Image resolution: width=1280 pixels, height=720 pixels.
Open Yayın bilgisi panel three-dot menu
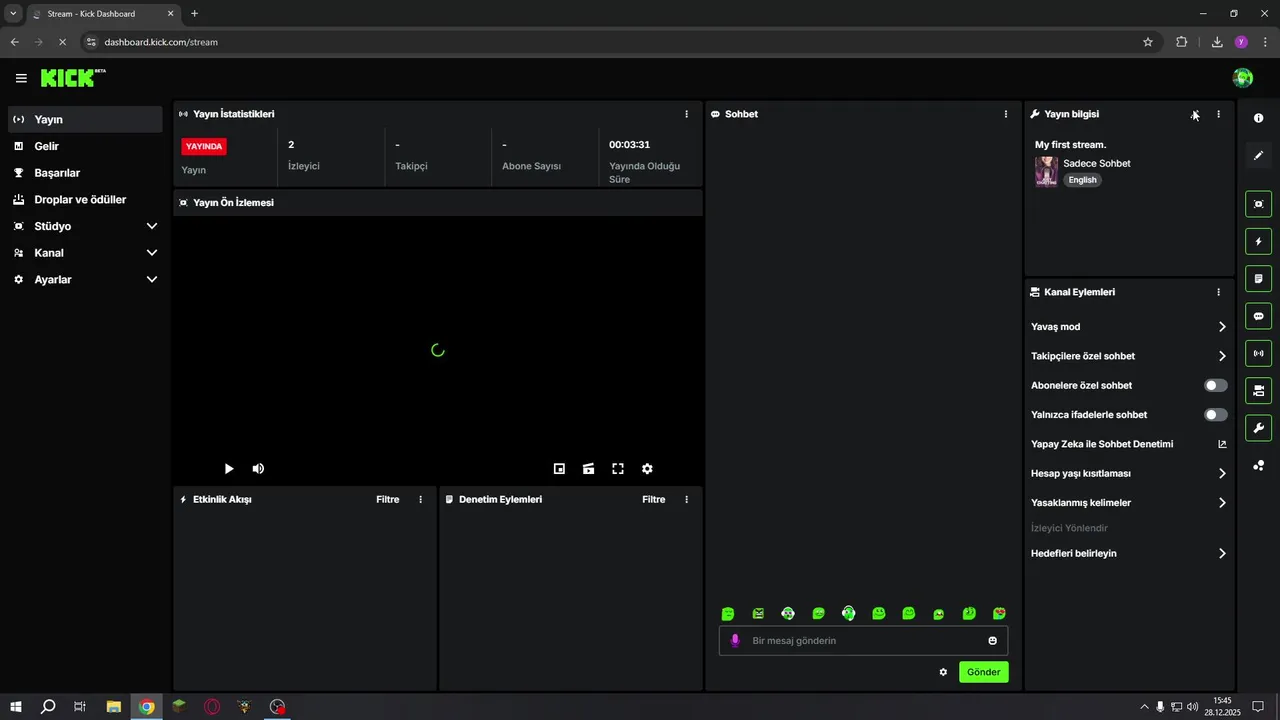click(1218, 114)
